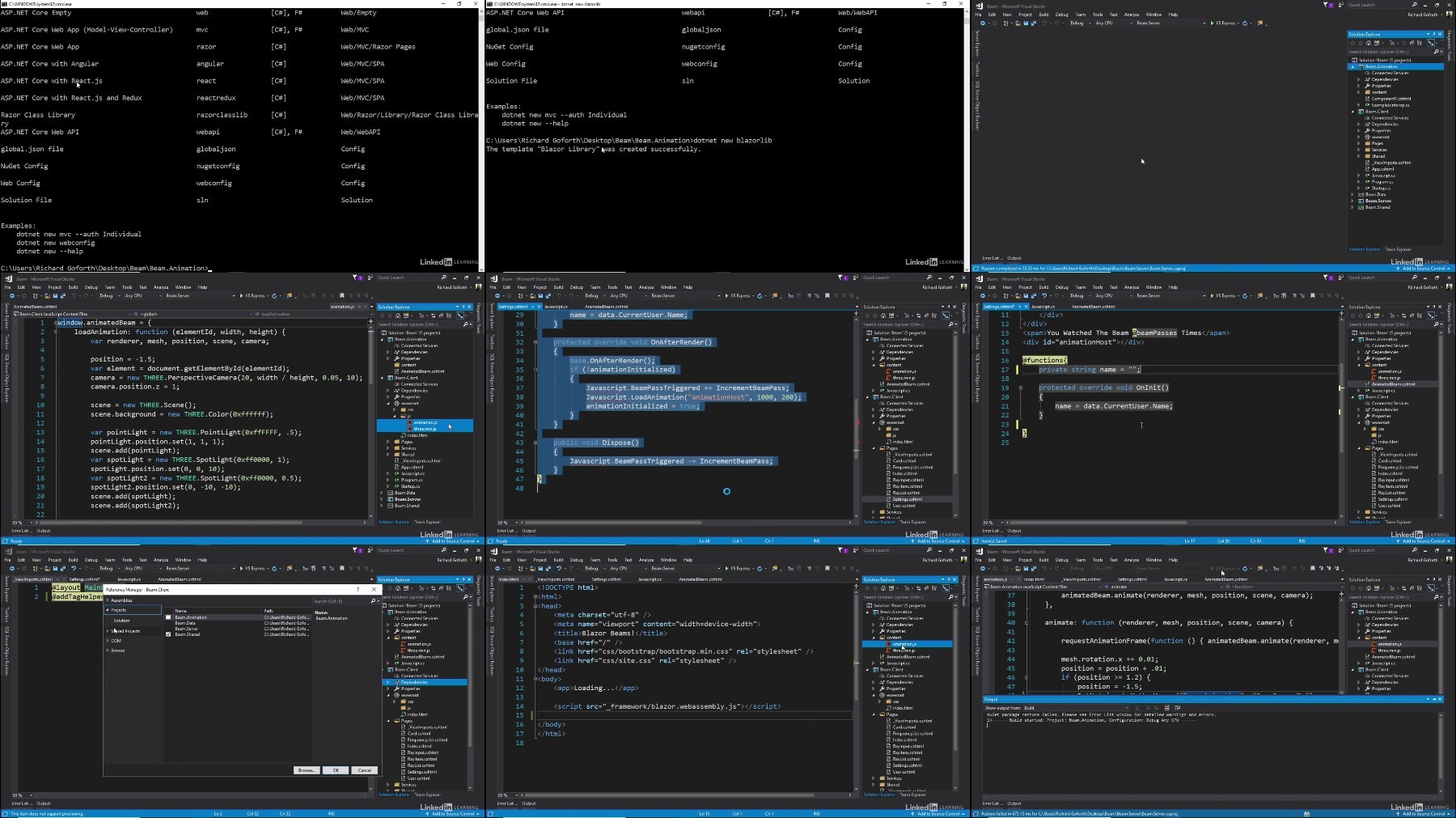Click Save All icon in the loadAnimation code window
Screen dimensions: 1456x818
pos(63,295)
